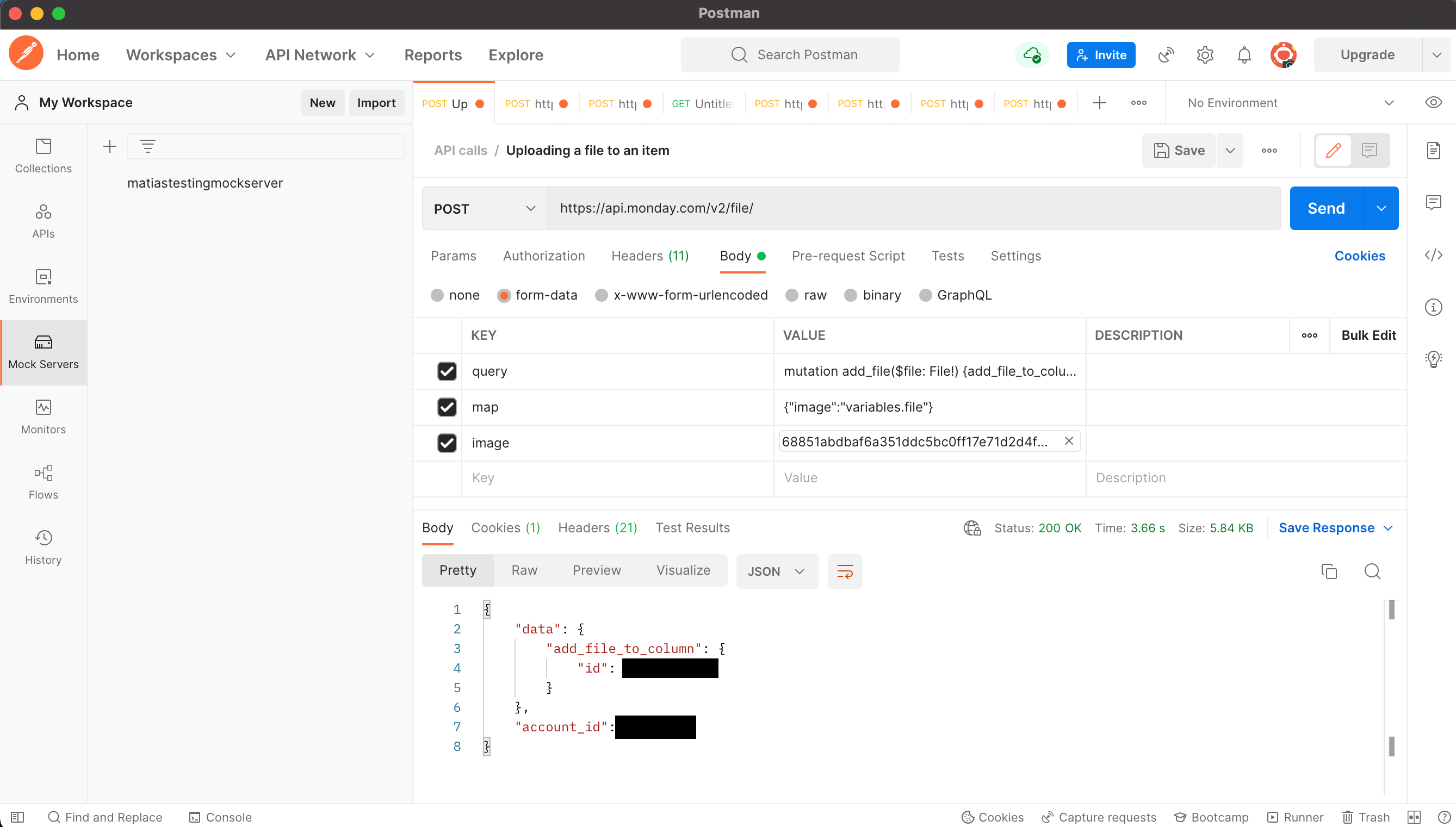The width and height of the screenshot is (1456, 827).
Task: Switch to the Authorization tab
Action: click(544, 256)
